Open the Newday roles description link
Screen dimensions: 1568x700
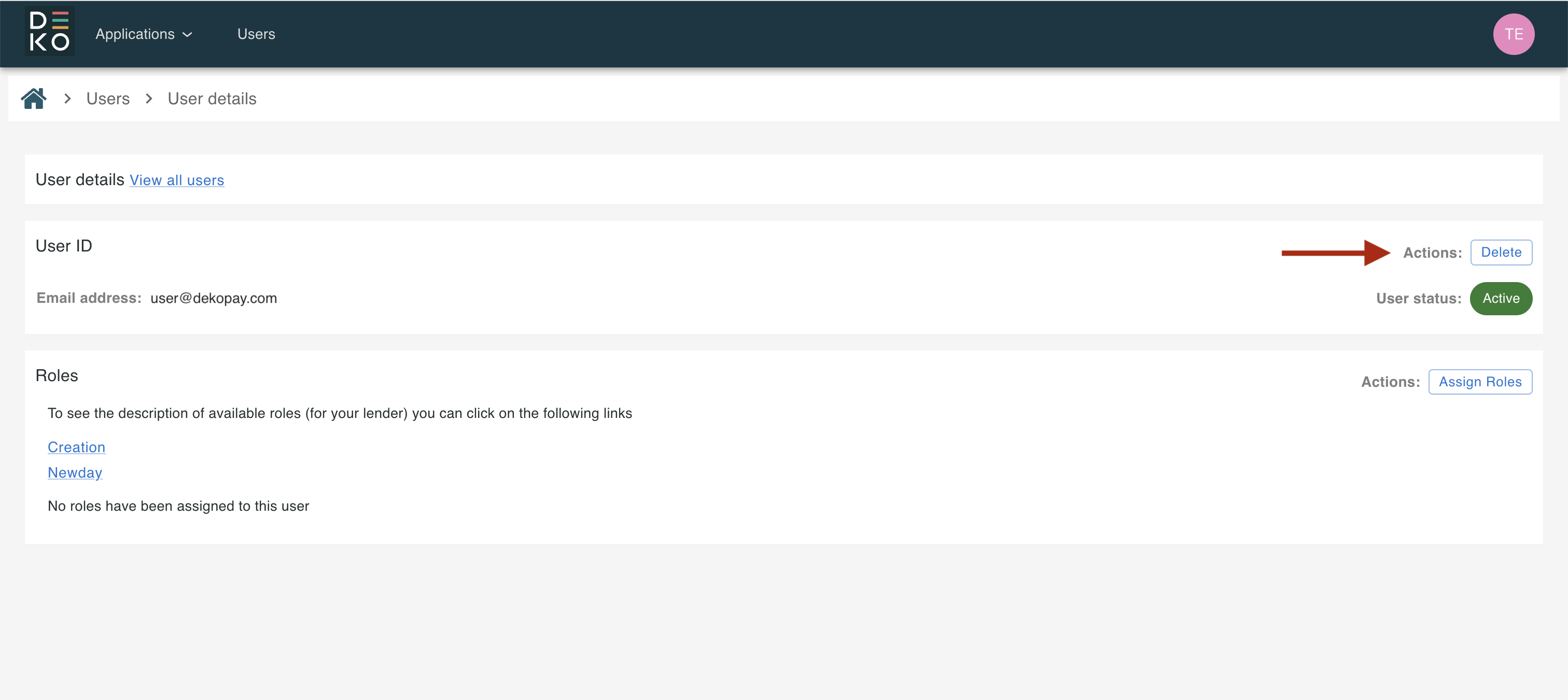click(x=75, y=472)
